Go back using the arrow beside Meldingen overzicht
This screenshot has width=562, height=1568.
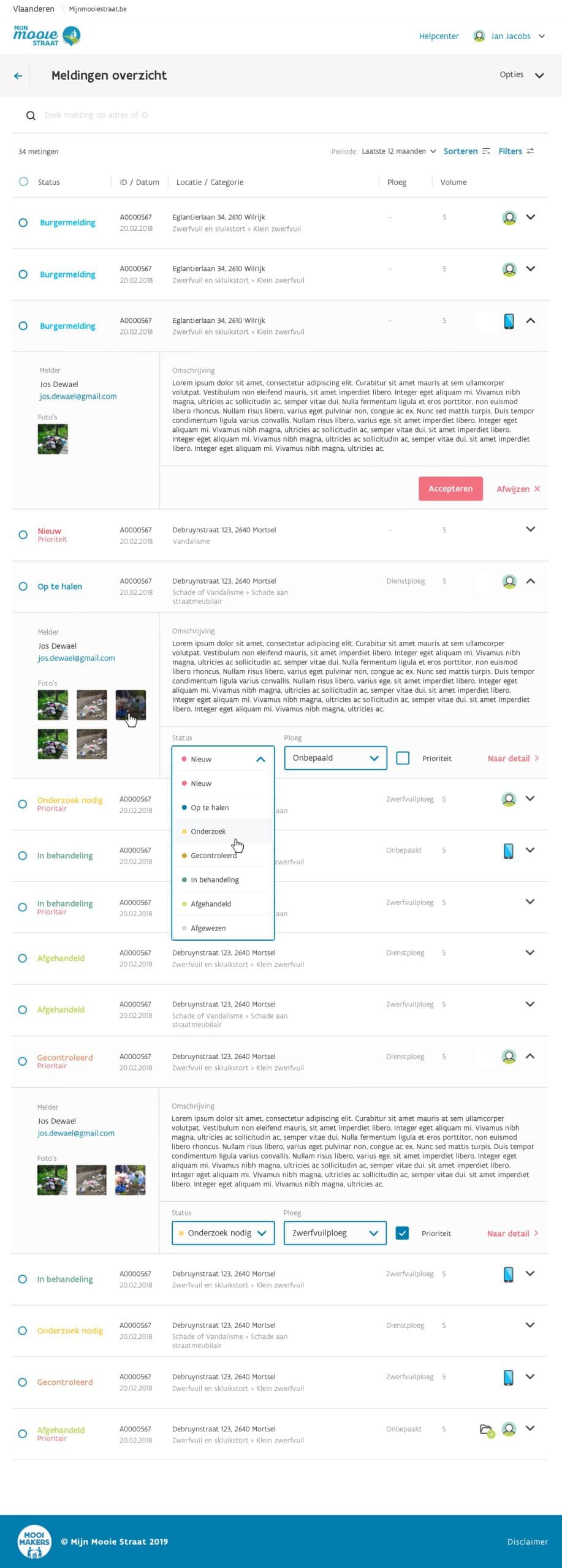tap(18, 76)
